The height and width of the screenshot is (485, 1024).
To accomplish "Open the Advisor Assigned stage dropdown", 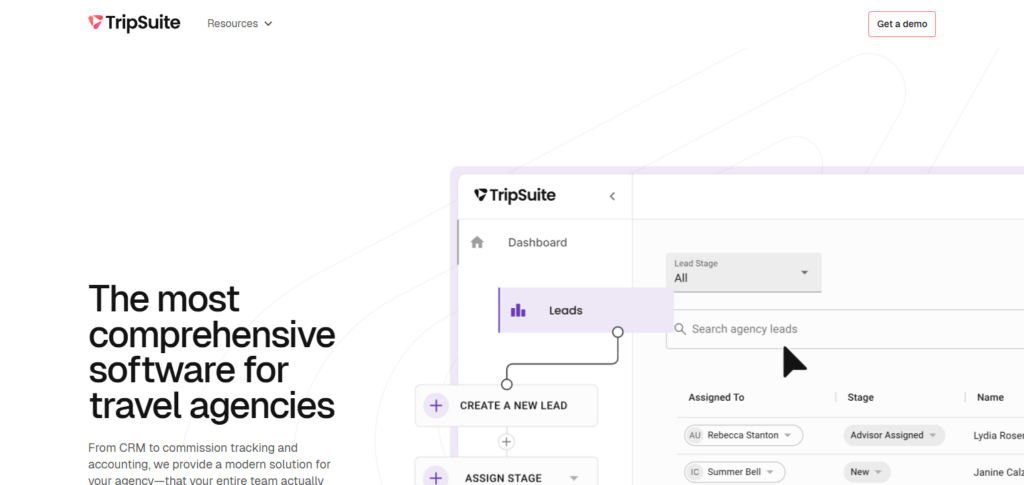I will [893, 435].
